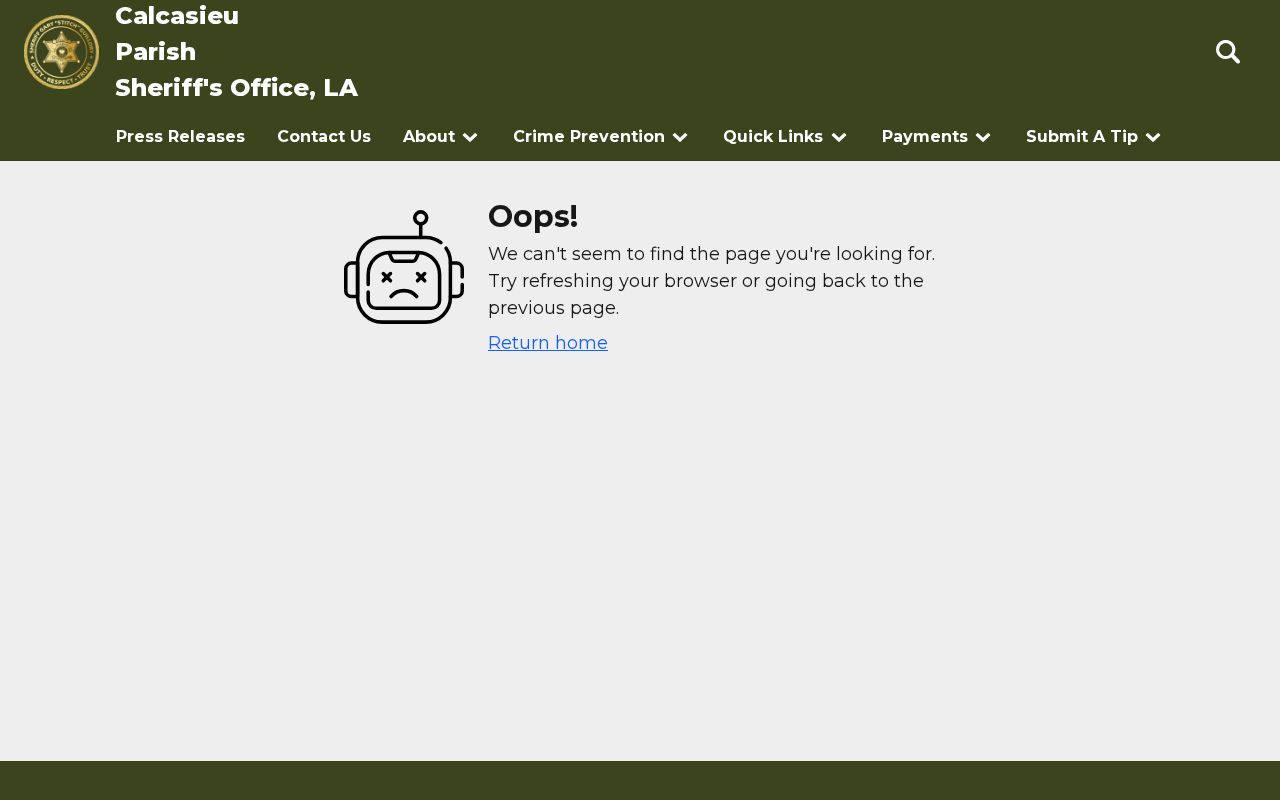
Task: Expand the Crime Prevention chevron
Action: point(680,137)
